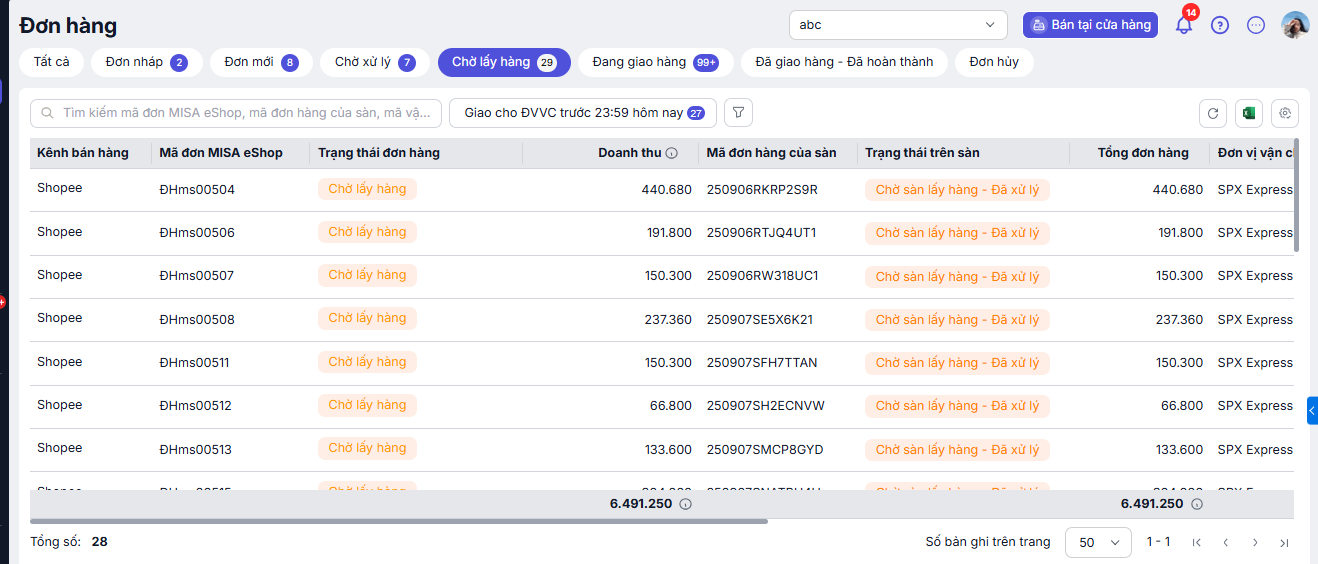The height and width of the screenshot is (564, 1318).
Task: Switch to Đang giao hàng tab
Action: [x=656, y=62]
